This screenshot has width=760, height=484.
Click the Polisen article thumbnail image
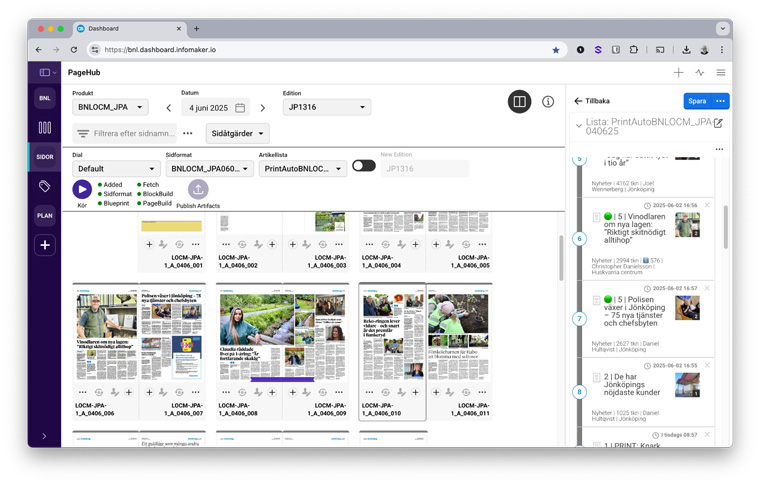(x=687, y=308)
